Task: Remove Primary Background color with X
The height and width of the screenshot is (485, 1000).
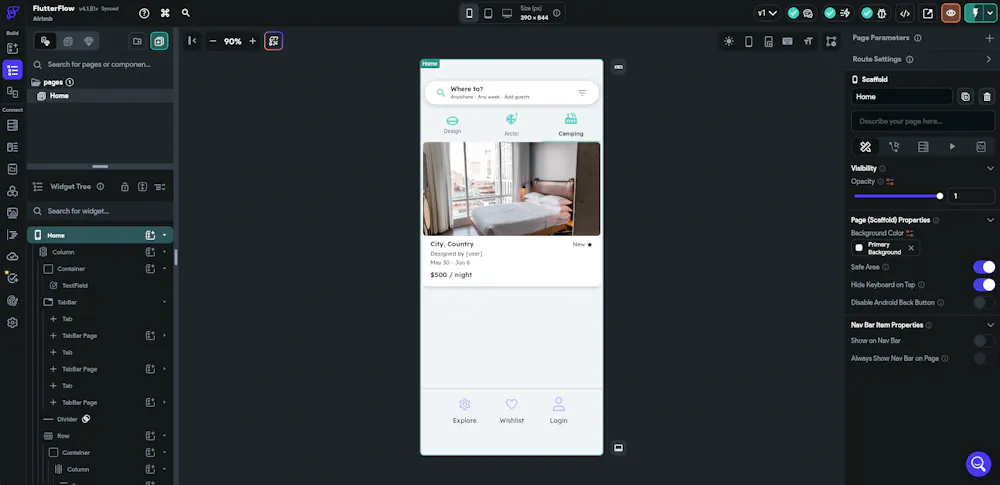Action: pos(911,248)
